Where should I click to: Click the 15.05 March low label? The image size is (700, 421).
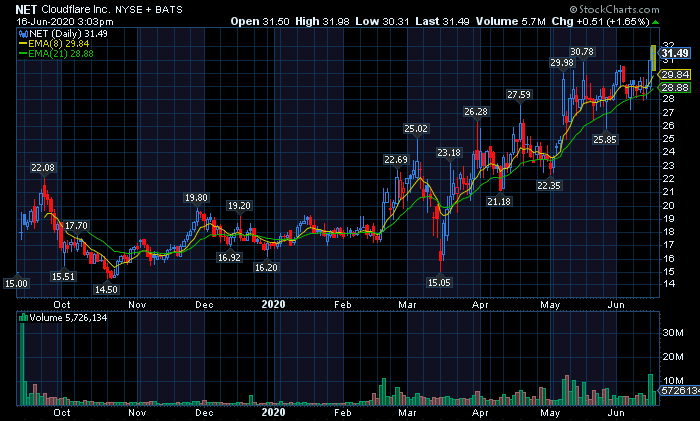439,283
